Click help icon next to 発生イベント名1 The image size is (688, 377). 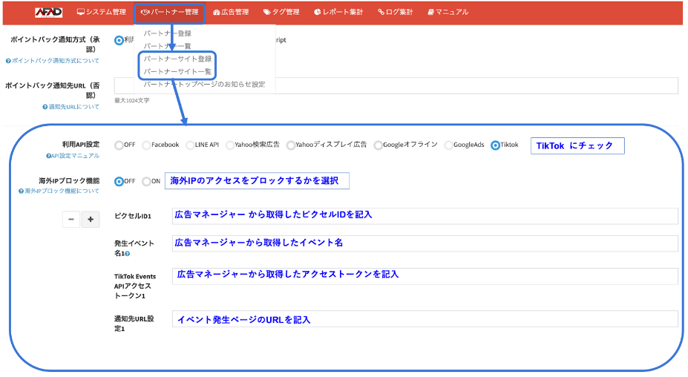coord(128,254)
